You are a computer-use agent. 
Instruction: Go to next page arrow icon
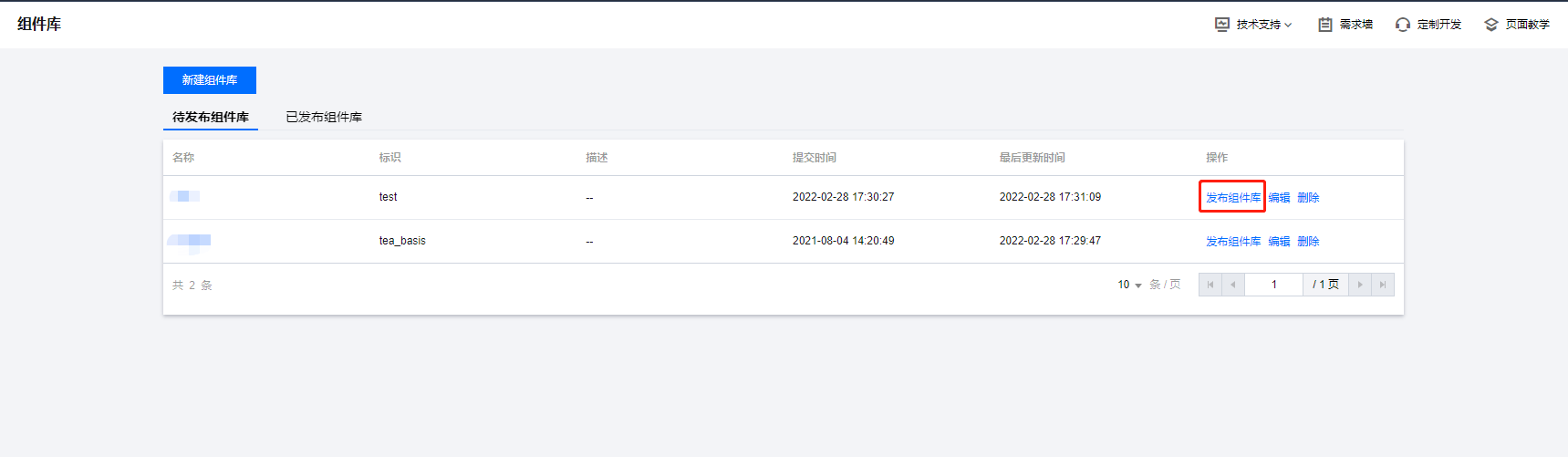1360,285
